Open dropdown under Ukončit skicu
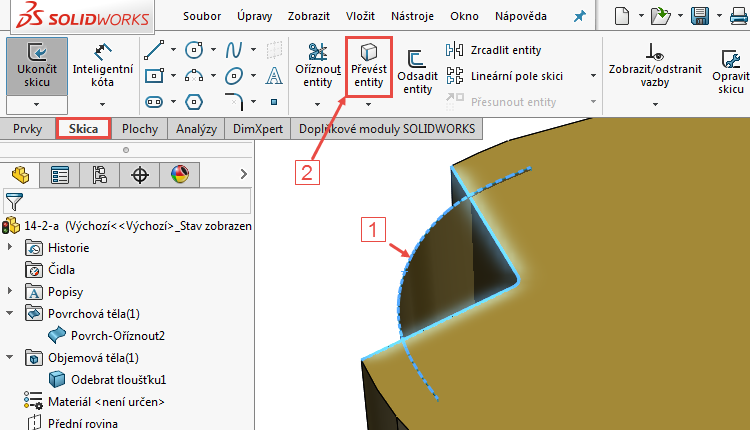Screen dimensions: 750x430 point(36,104)
